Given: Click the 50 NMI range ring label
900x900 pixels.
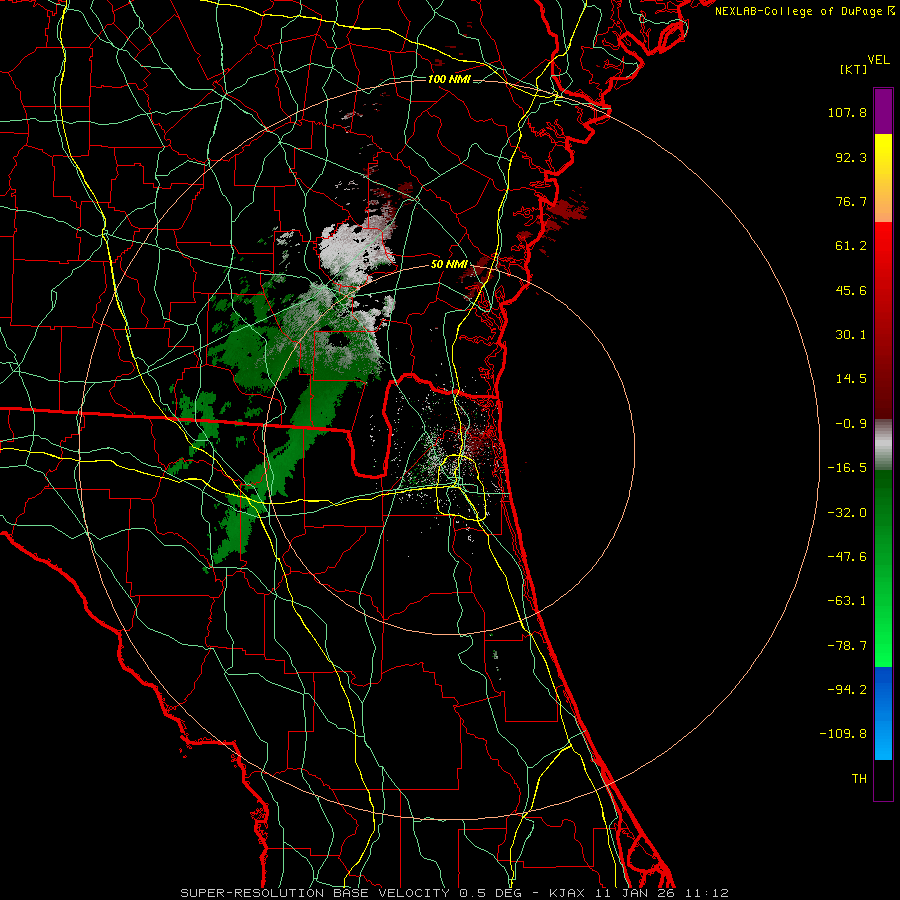Looking at the screenshot, I should 449,265.
